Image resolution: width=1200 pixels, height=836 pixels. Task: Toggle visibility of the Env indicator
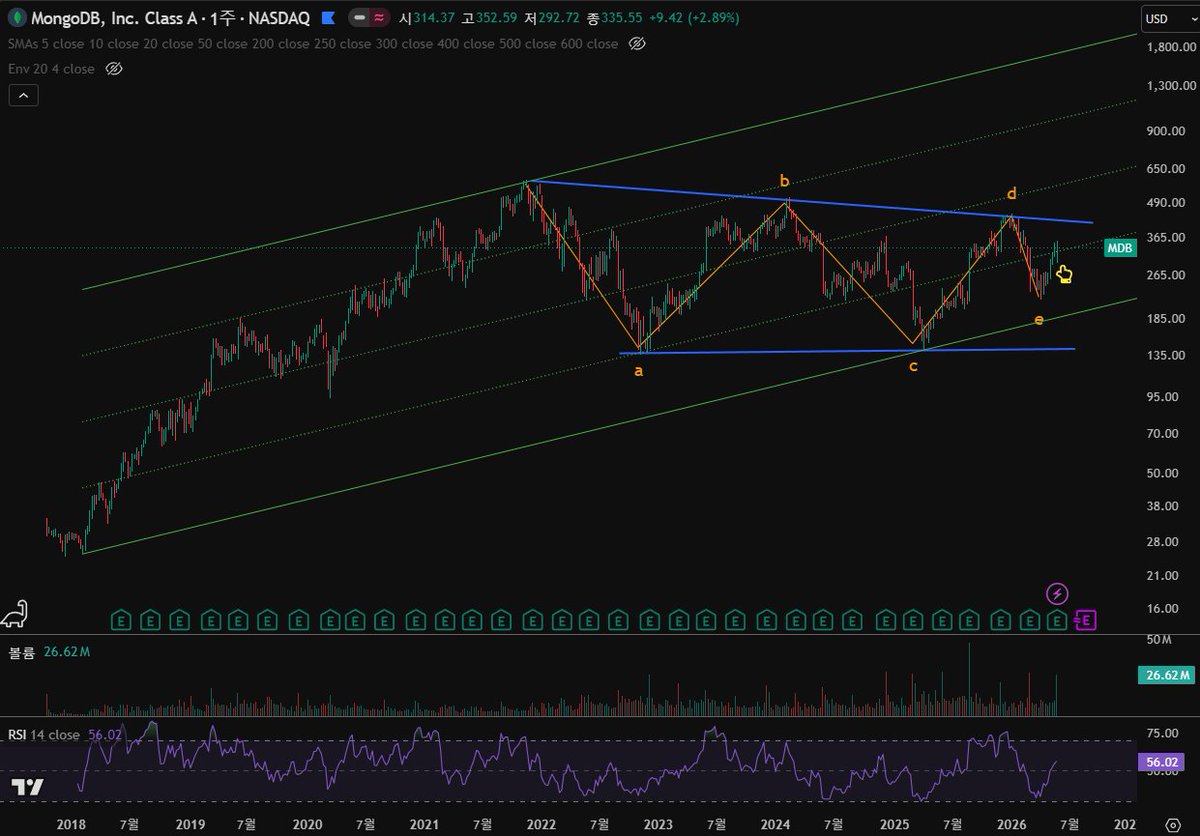point(113,69)
